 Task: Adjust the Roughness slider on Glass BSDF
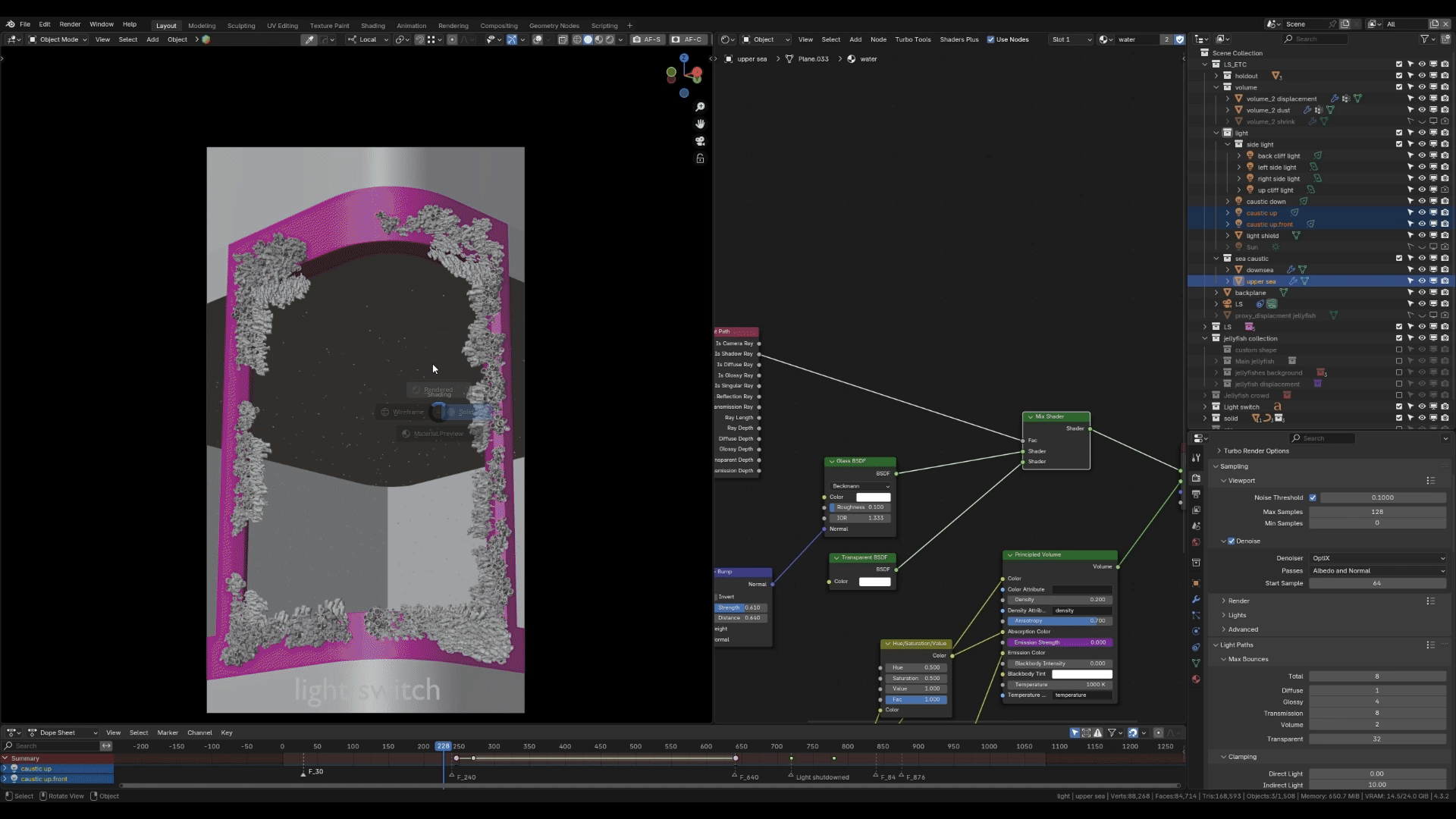(x=860, y=507)
